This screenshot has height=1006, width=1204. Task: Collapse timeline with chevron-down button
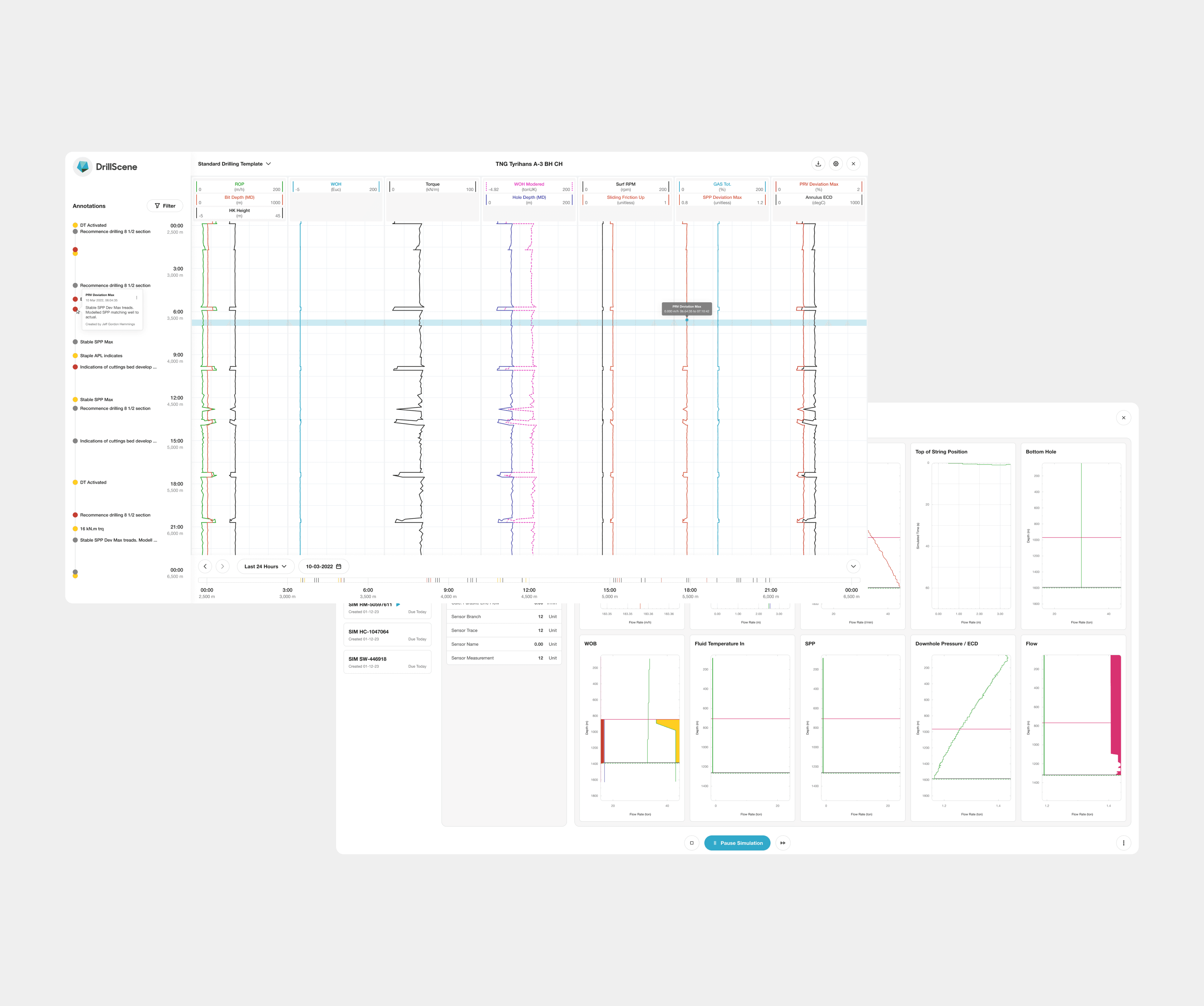(853, 567)
